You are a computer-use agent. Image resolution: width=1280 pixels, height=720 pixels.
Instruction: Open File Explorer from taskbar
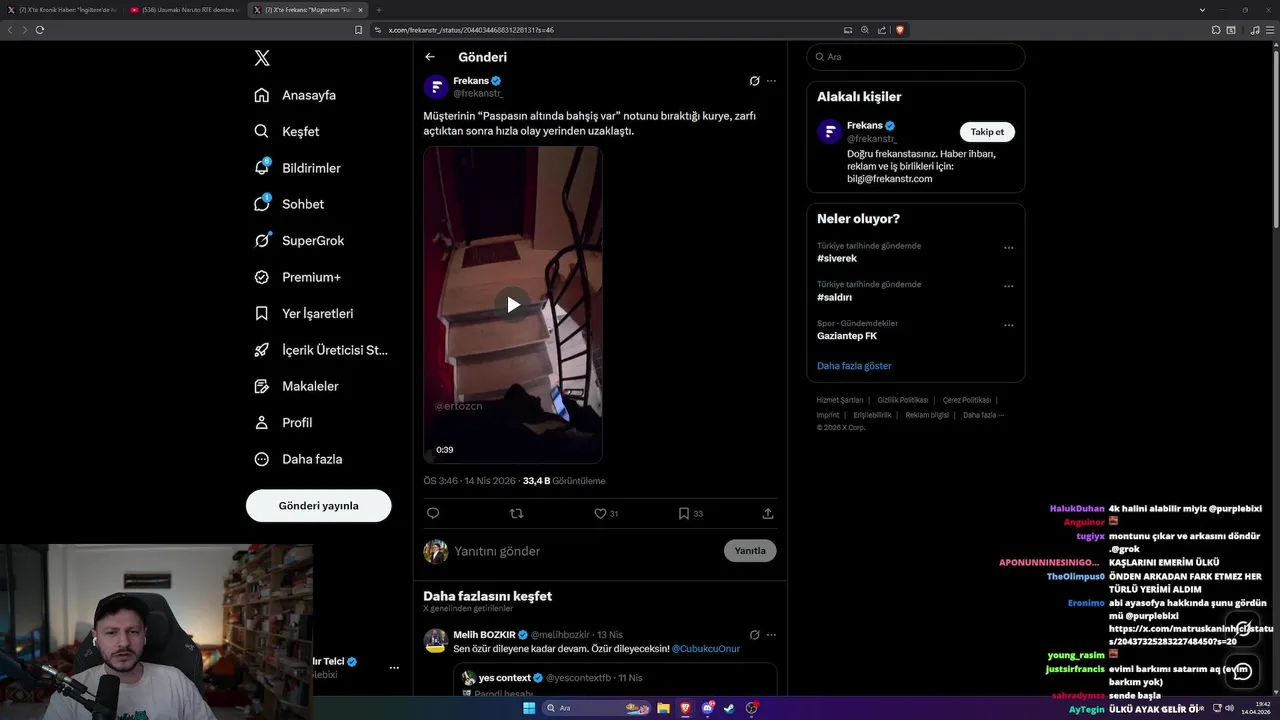pos(663,708)
